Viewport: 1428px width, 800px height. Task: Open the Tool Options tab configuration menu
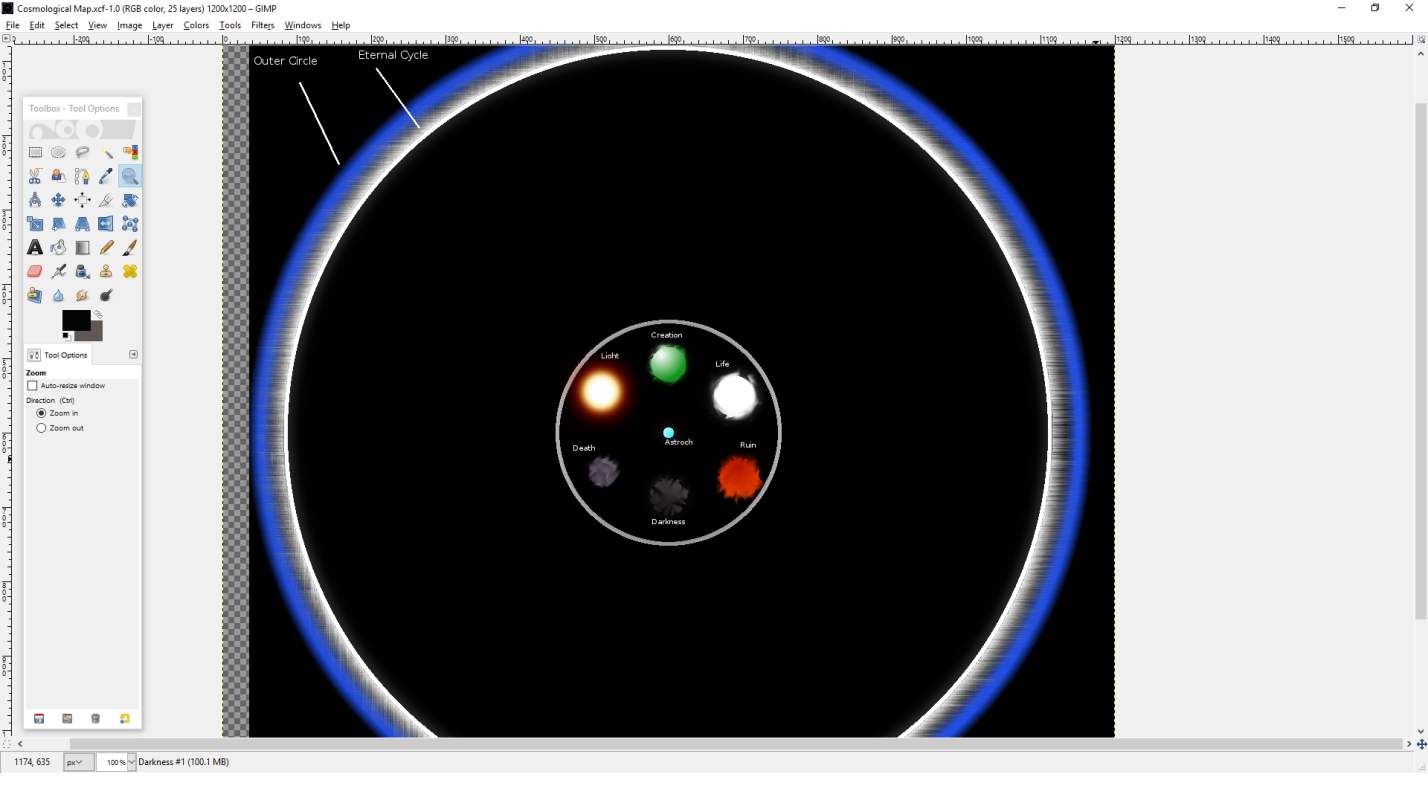coord(134,355)
